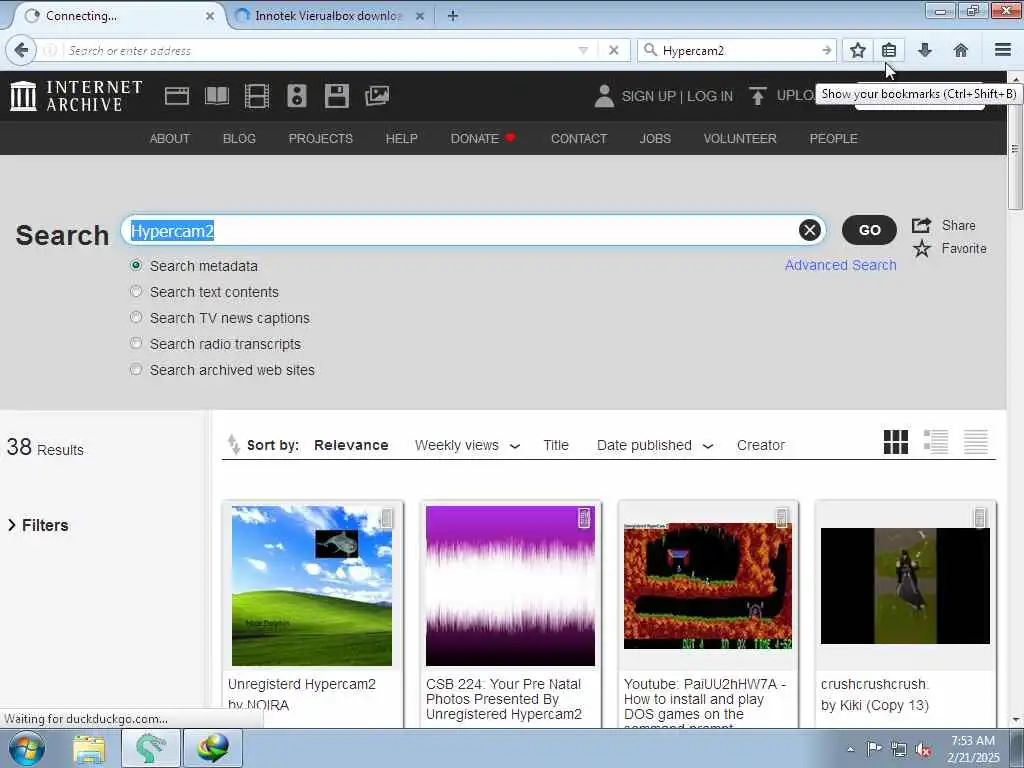1024x768 pixels.
Task: Open the CONTACT menu item
Action: 579,138
